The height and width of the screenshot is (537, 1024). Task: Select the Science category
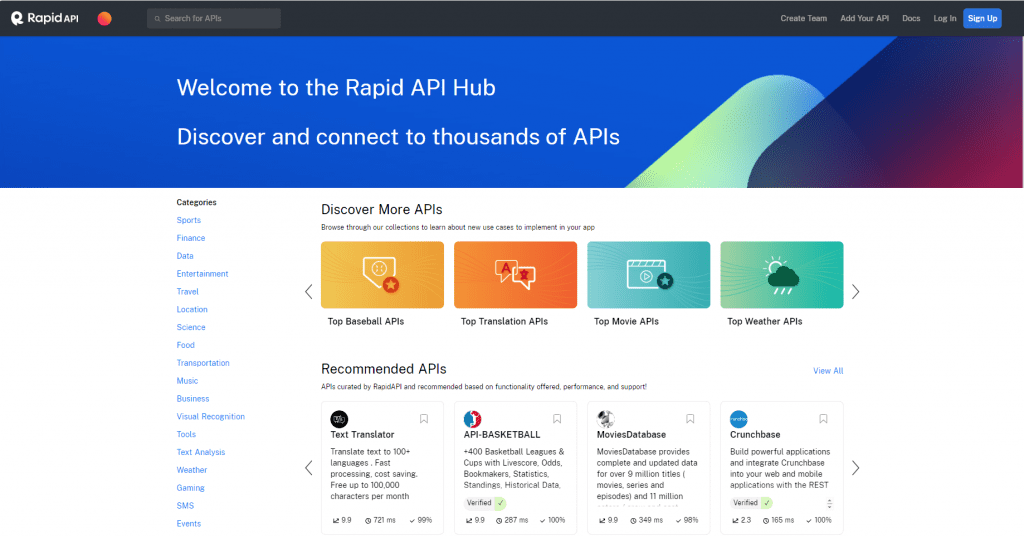(x=191, y=327)
